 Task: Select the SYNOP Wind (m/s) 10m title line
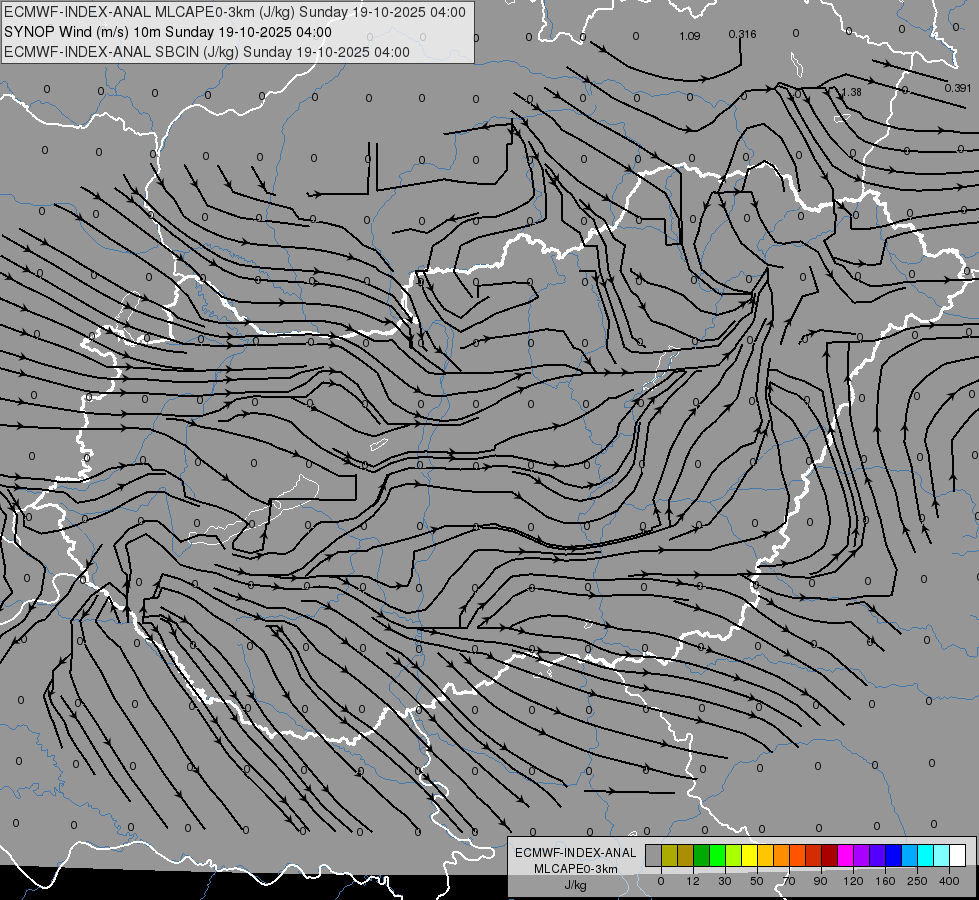pyautogui.click(x=168, y=32)
